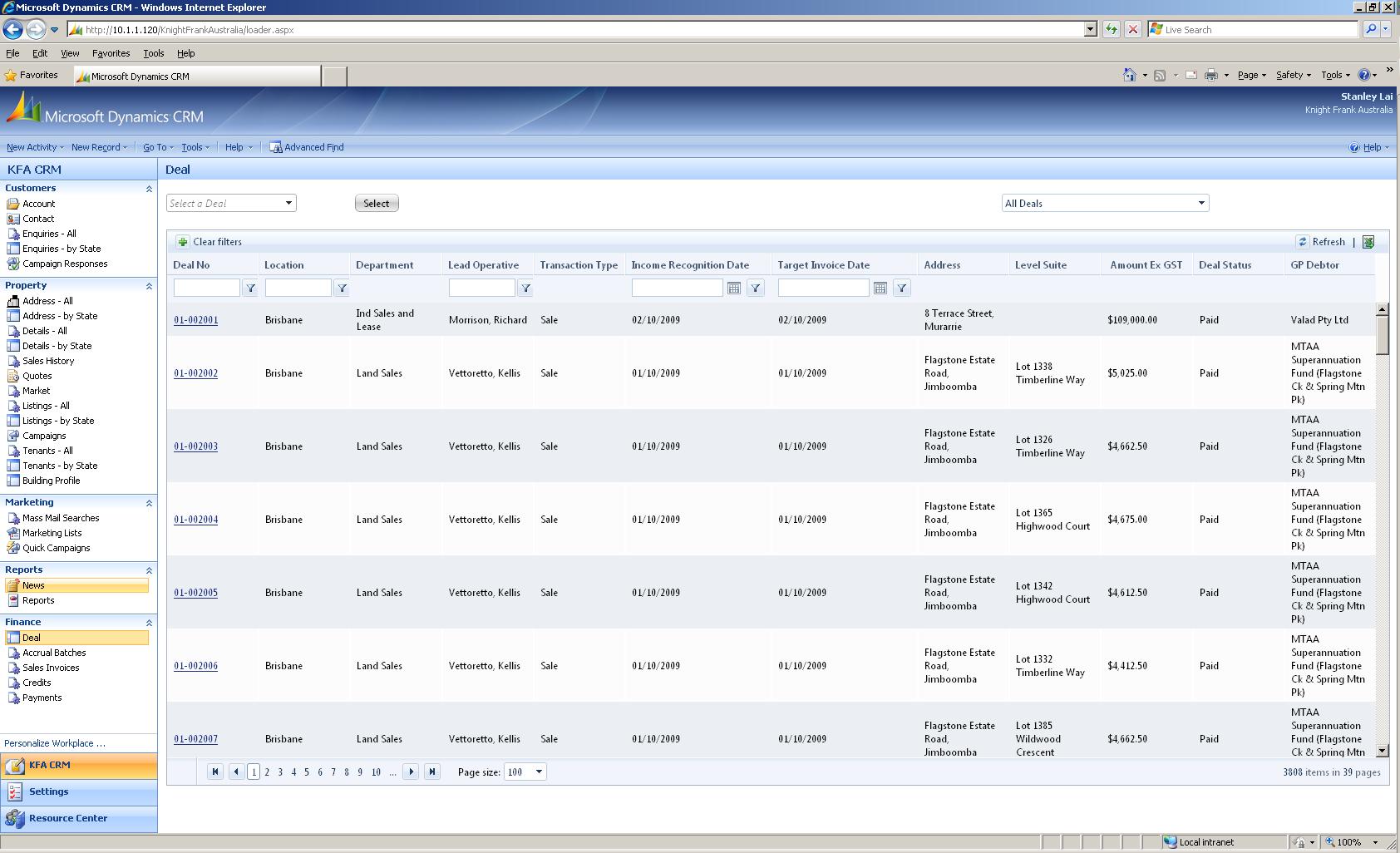
Task: Click the Deal No filter text box
Action: click(206, 288)
